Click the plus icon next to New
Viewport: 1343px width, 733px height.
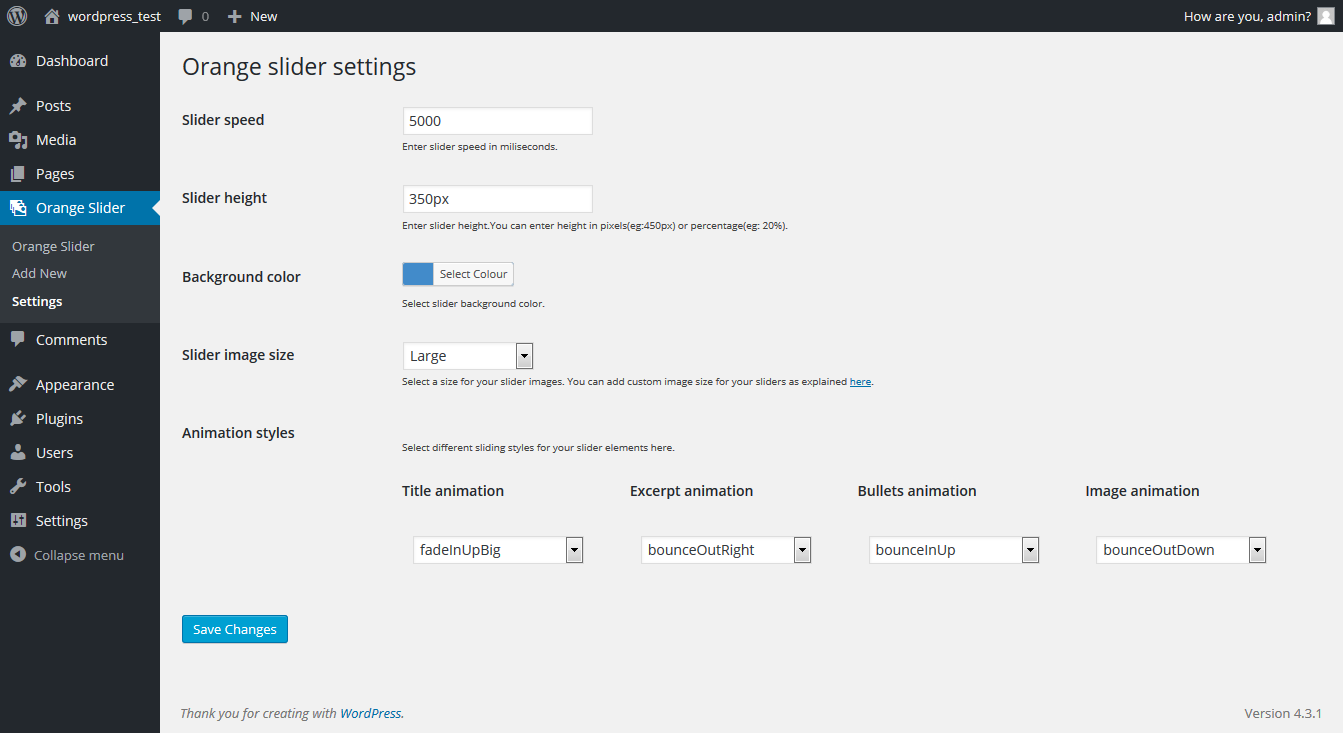tap(235, 16)
